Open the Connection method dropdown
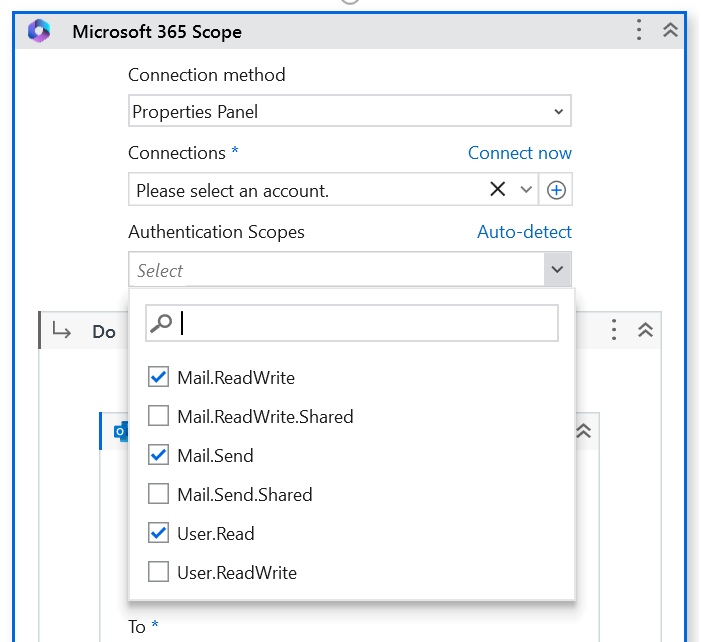Viewport: 701px width, 642px height. (x=350, y=111)
